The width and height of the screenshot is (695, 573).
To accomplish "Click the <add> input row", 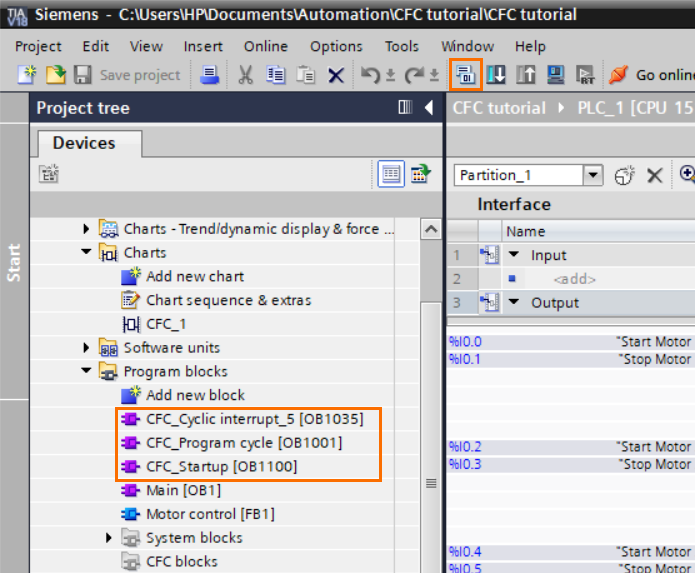I will pyautogui.click(x=574, y=279).
